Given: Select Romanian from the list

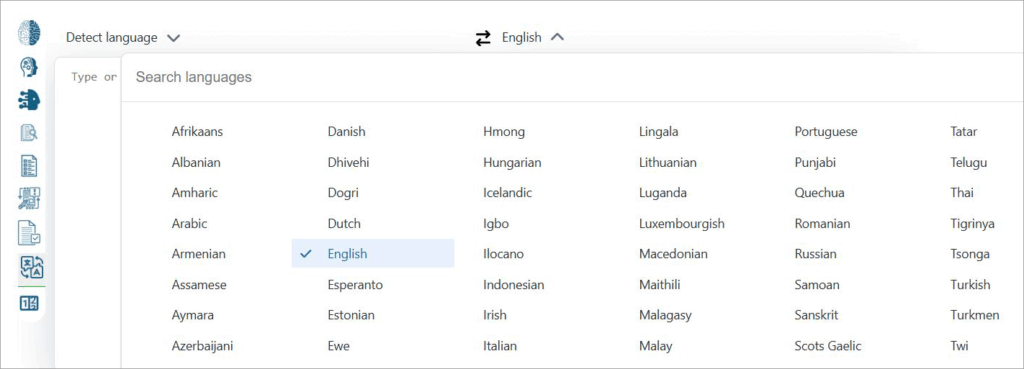Looking at the screenshot, I should pos(823,223).
